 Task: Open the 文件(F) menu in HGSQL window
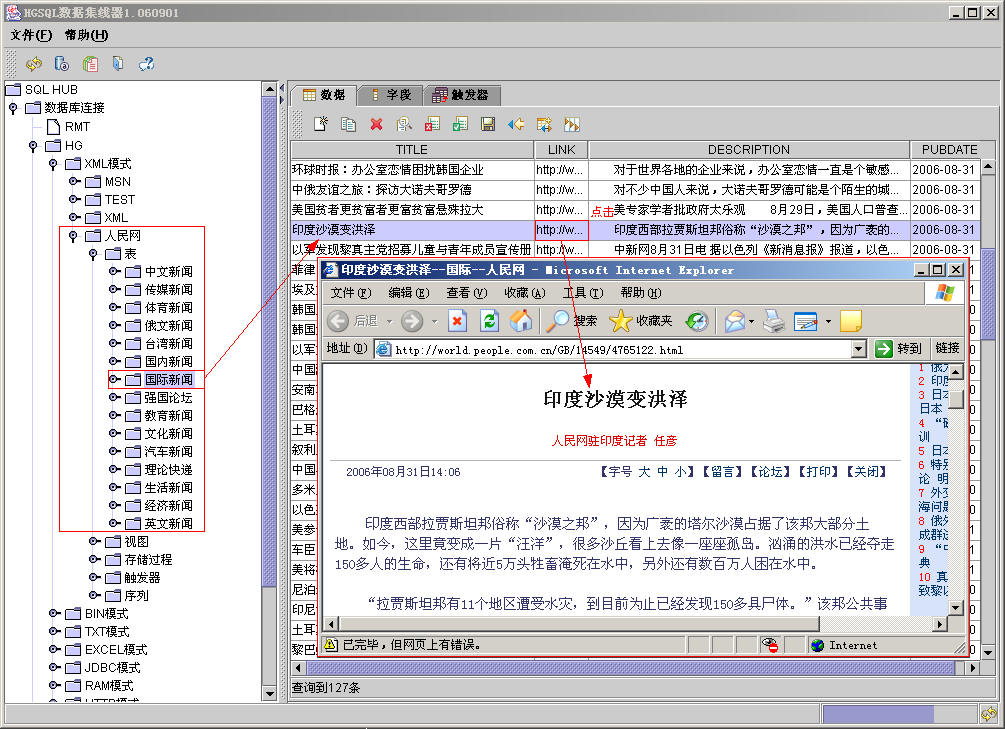click(x=31, y=35)
